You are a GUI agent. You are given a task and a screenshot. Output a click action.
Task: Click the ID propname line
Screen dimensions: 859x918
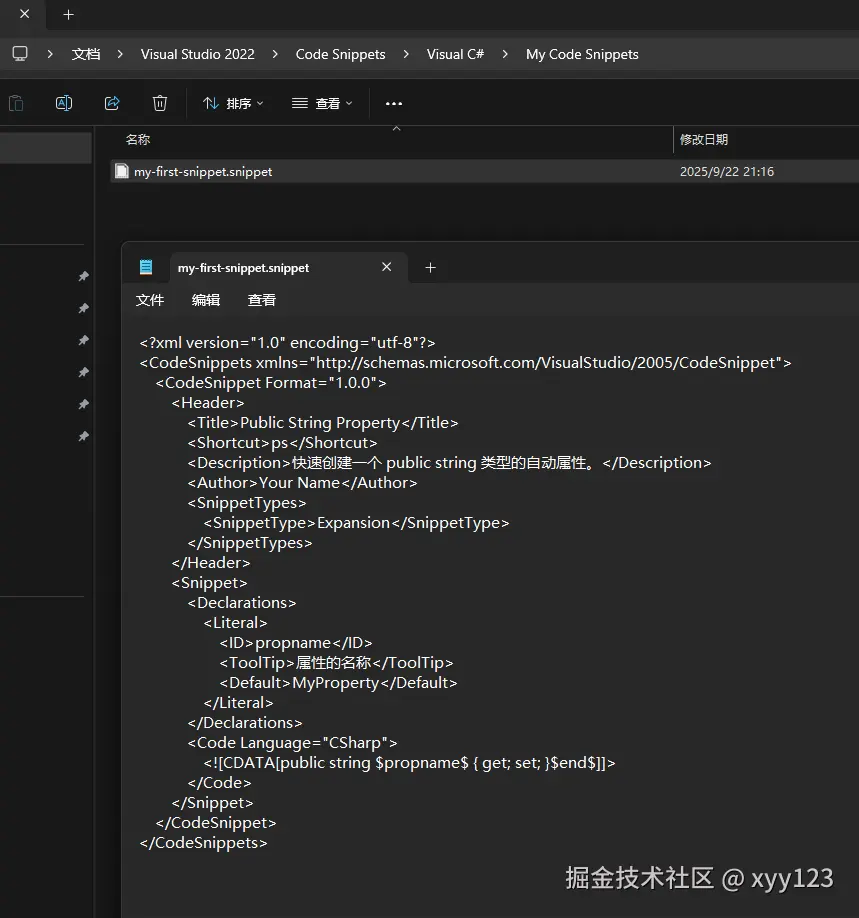tap(296, 643)
